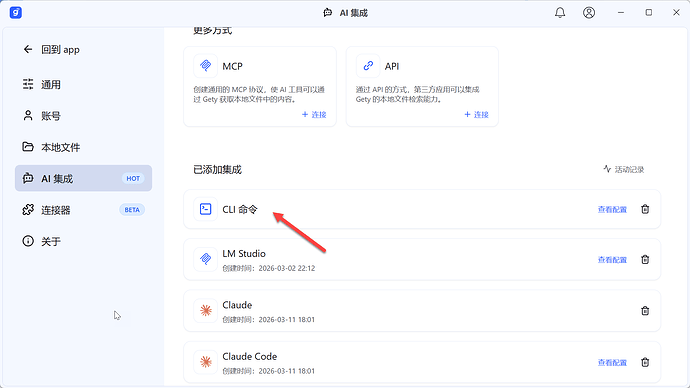The width and height of the screenshot is (690, 388).
Task: Open the 账号 account settings
Action: pos(84,116)
